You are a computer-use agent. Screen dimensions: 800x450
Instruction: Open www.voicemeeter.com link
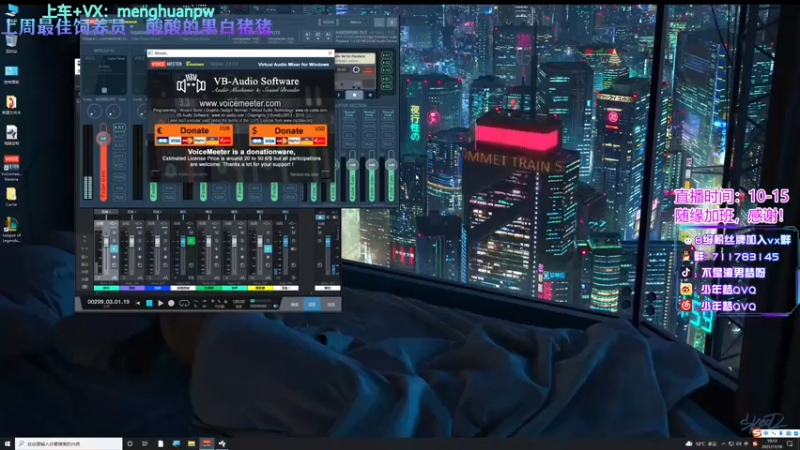coord(240,103)
